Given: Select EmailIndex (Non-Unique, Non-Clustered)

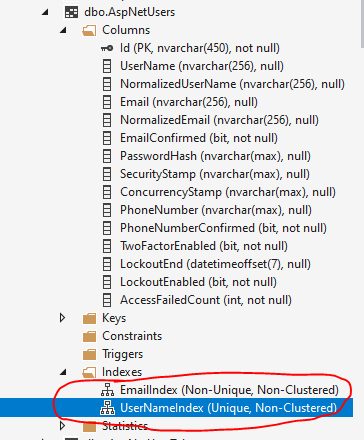Looking at the screenshot, I should click(229, 390).
